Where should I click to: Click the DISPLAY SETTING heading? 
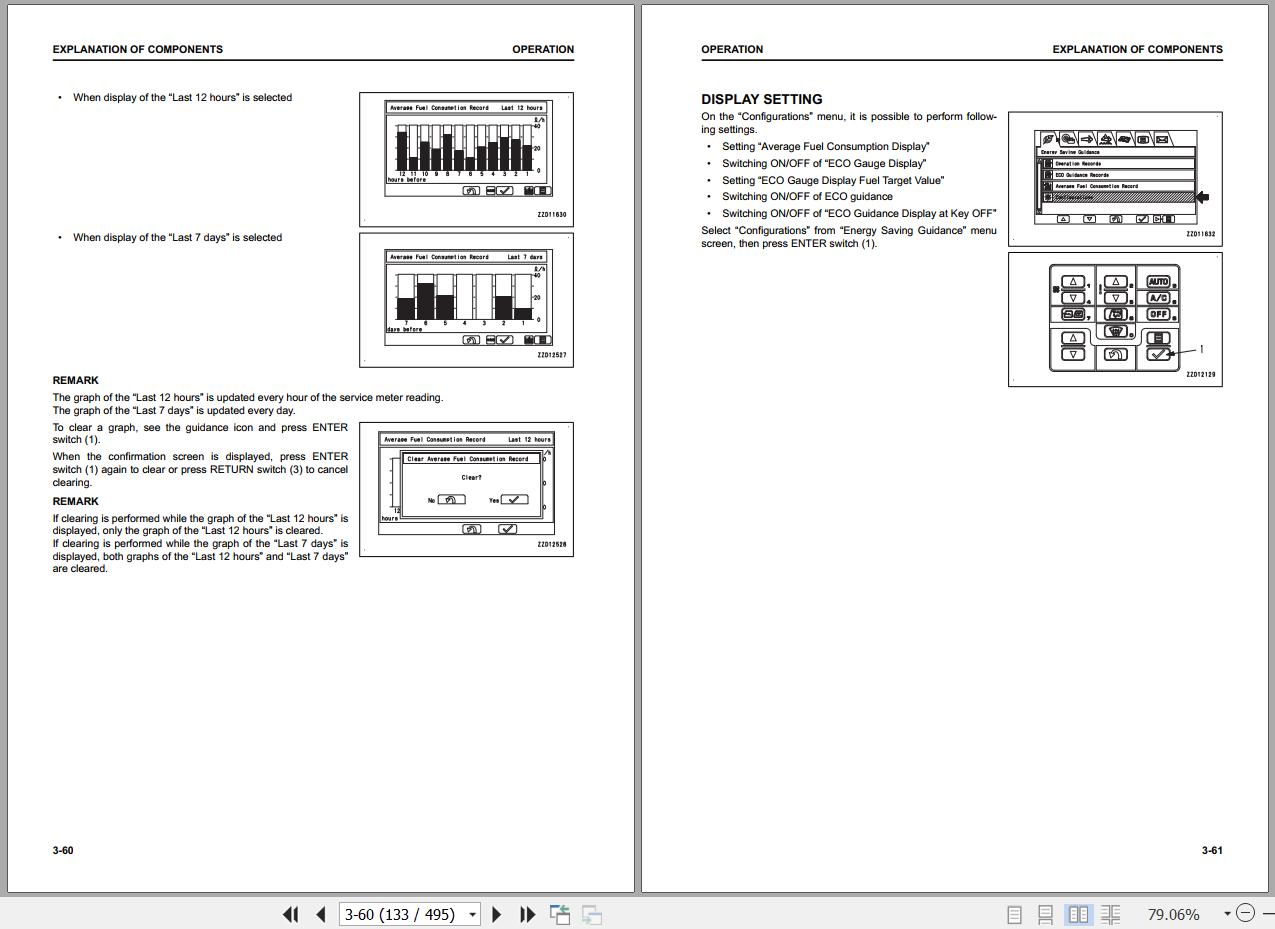[762, 99]
